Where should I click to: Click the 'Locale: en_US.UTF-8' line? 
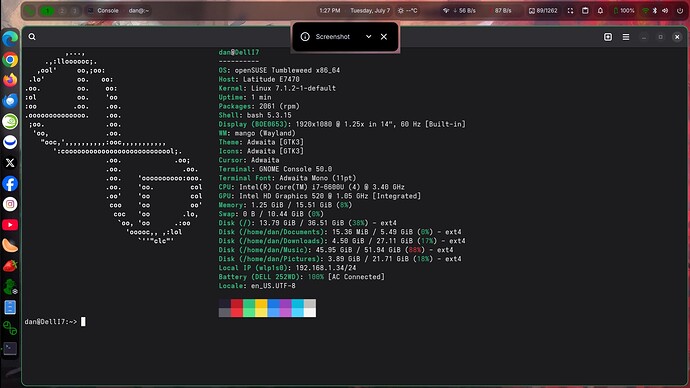[257, 286]
